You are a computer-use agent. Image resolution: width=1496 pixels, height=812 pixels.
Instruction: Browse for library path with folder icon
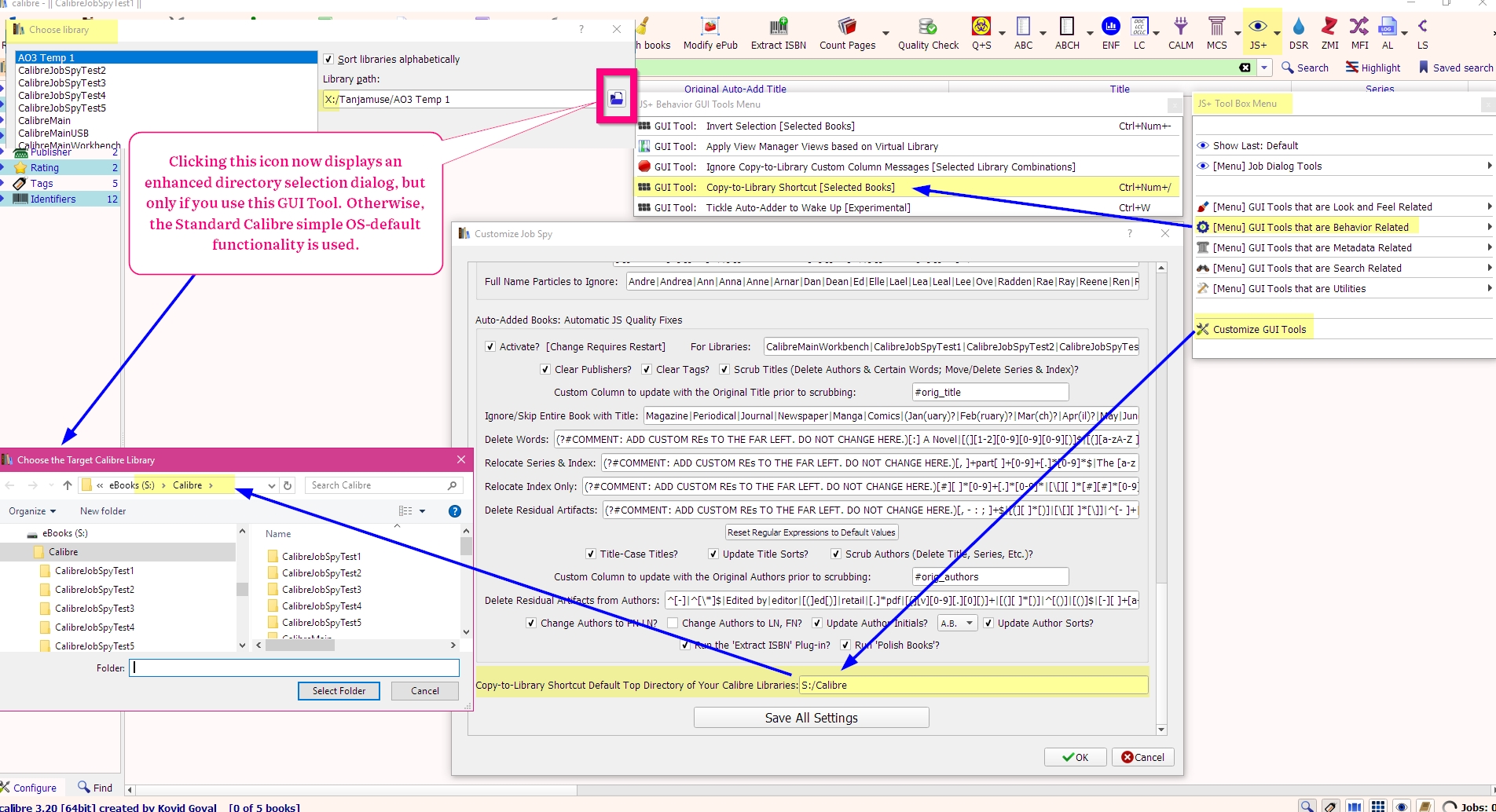(x=617, y=98)
